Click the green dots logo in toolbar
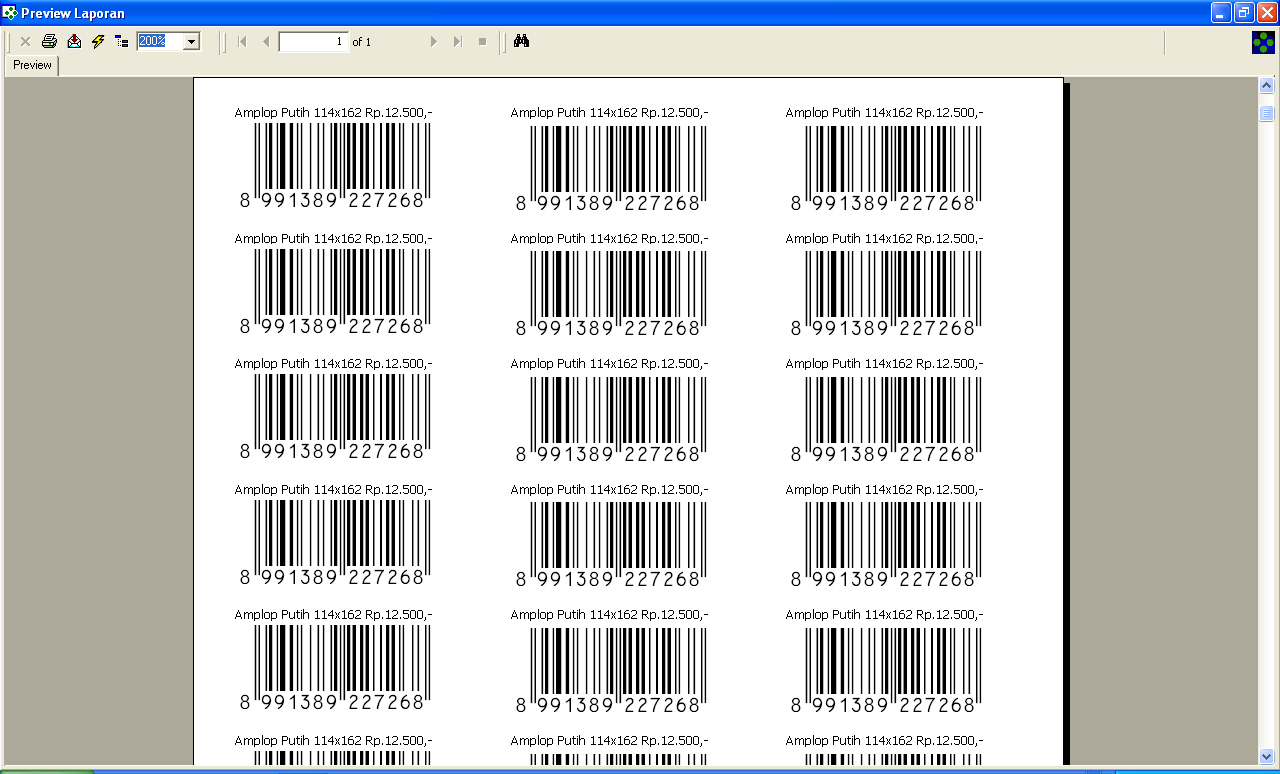Viewport: 1280px width, 774px height. pyautogui.click(x=1263, y=42)
